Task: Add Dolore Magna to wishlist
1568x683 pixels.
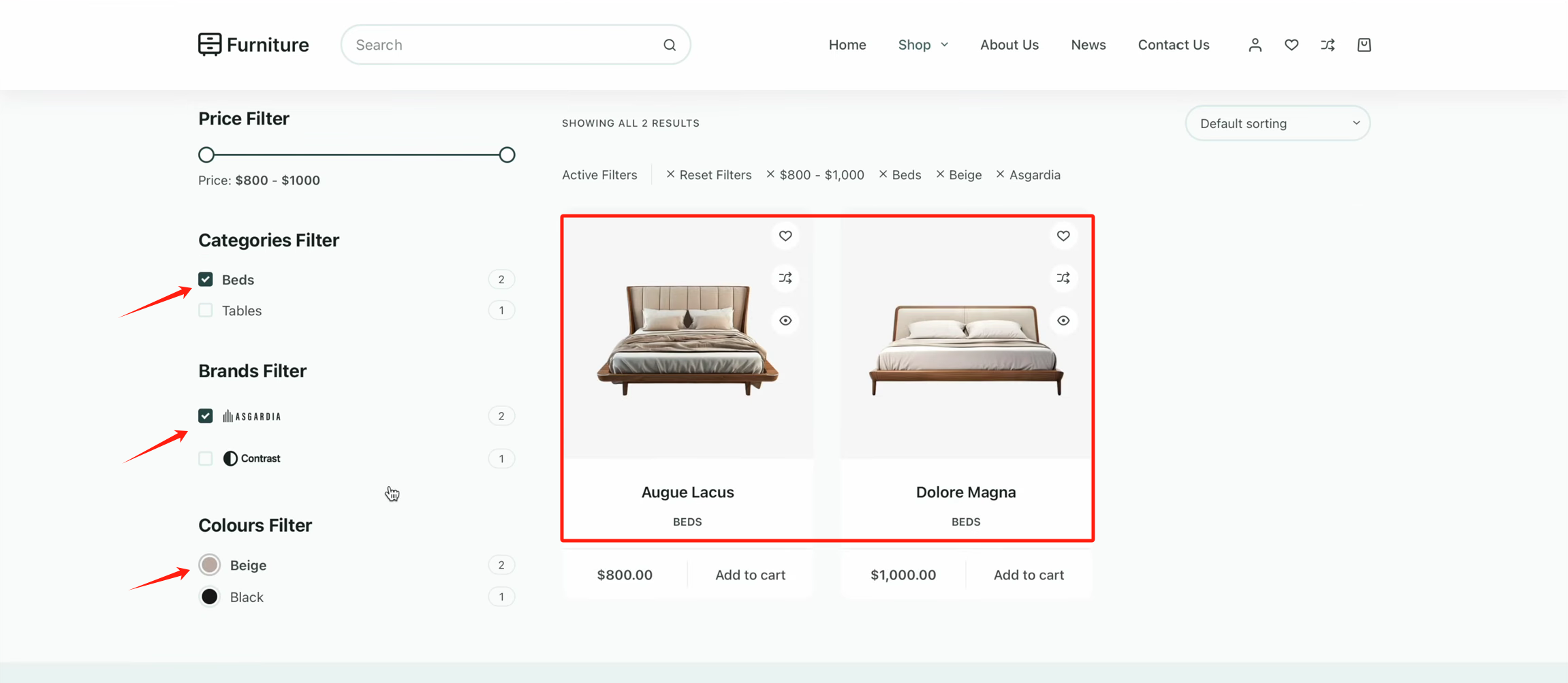Action: [x=1063, y=236]
